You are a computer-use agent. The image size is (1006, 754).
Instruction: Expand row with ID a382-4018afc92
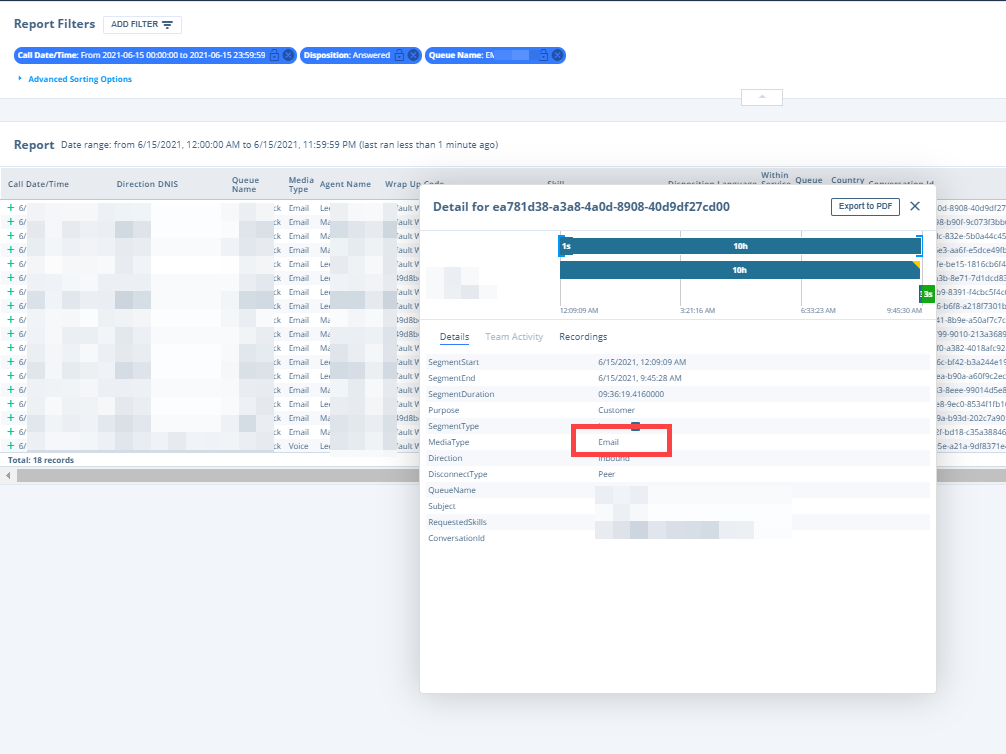tap(10, 348)
